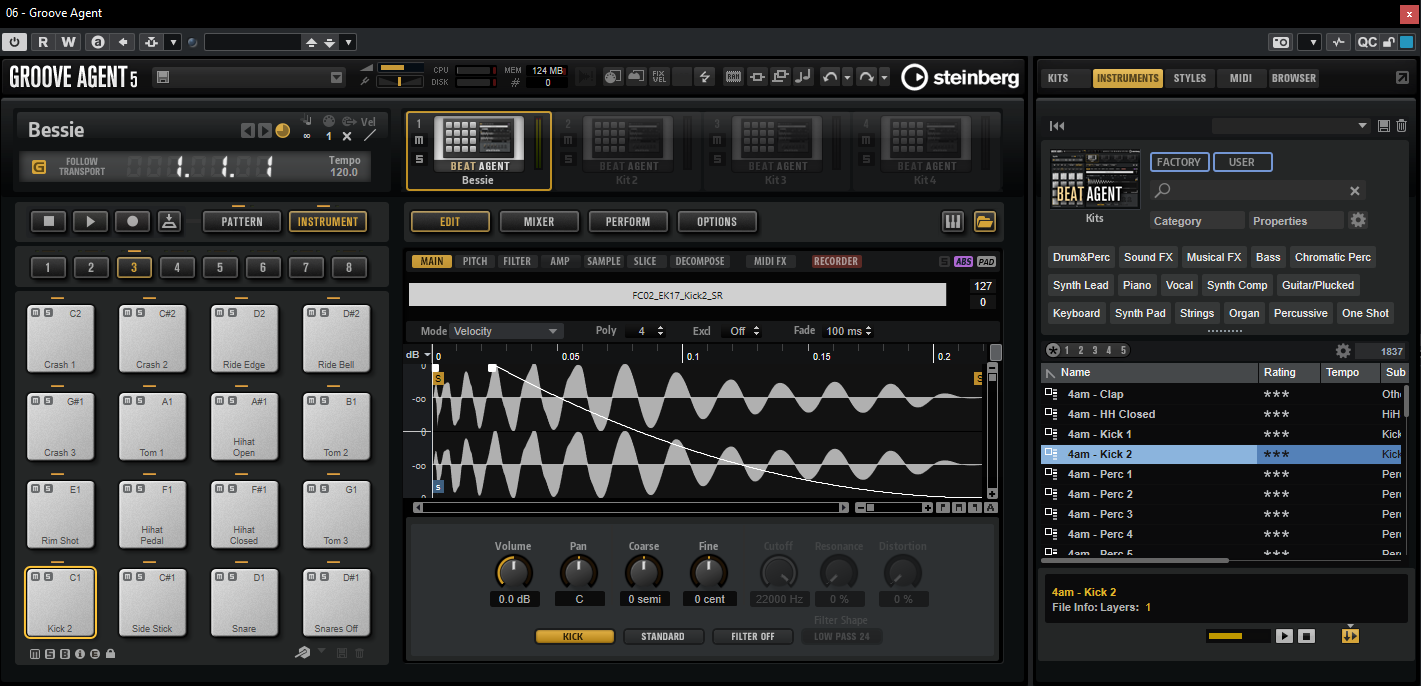The width and height of the screenshot is (1421, 686).
Task: Click the redo arrow icon
Action: 866,77
